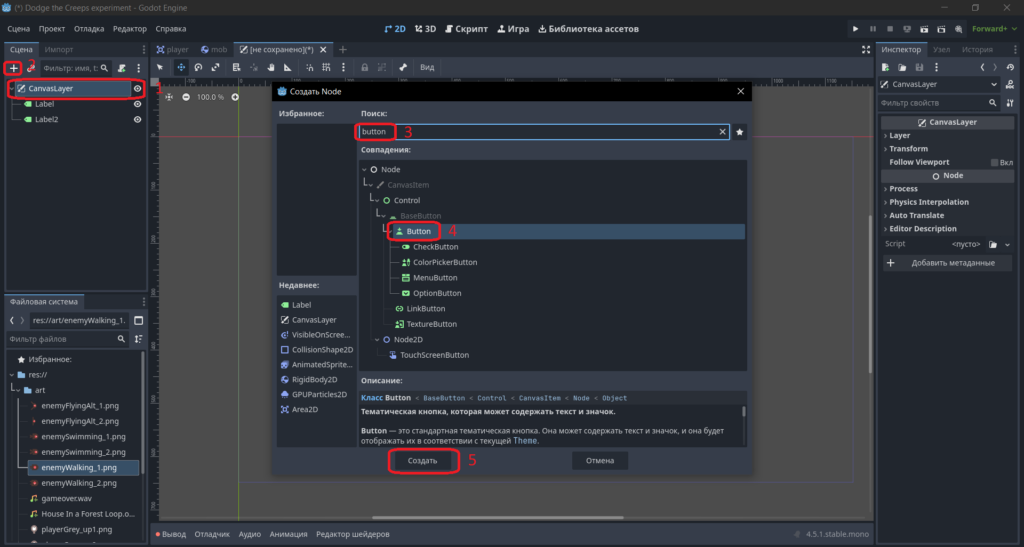Toggle visibility of CanvasLayer node
This screenshot has height=547, width=1024.
137,89
